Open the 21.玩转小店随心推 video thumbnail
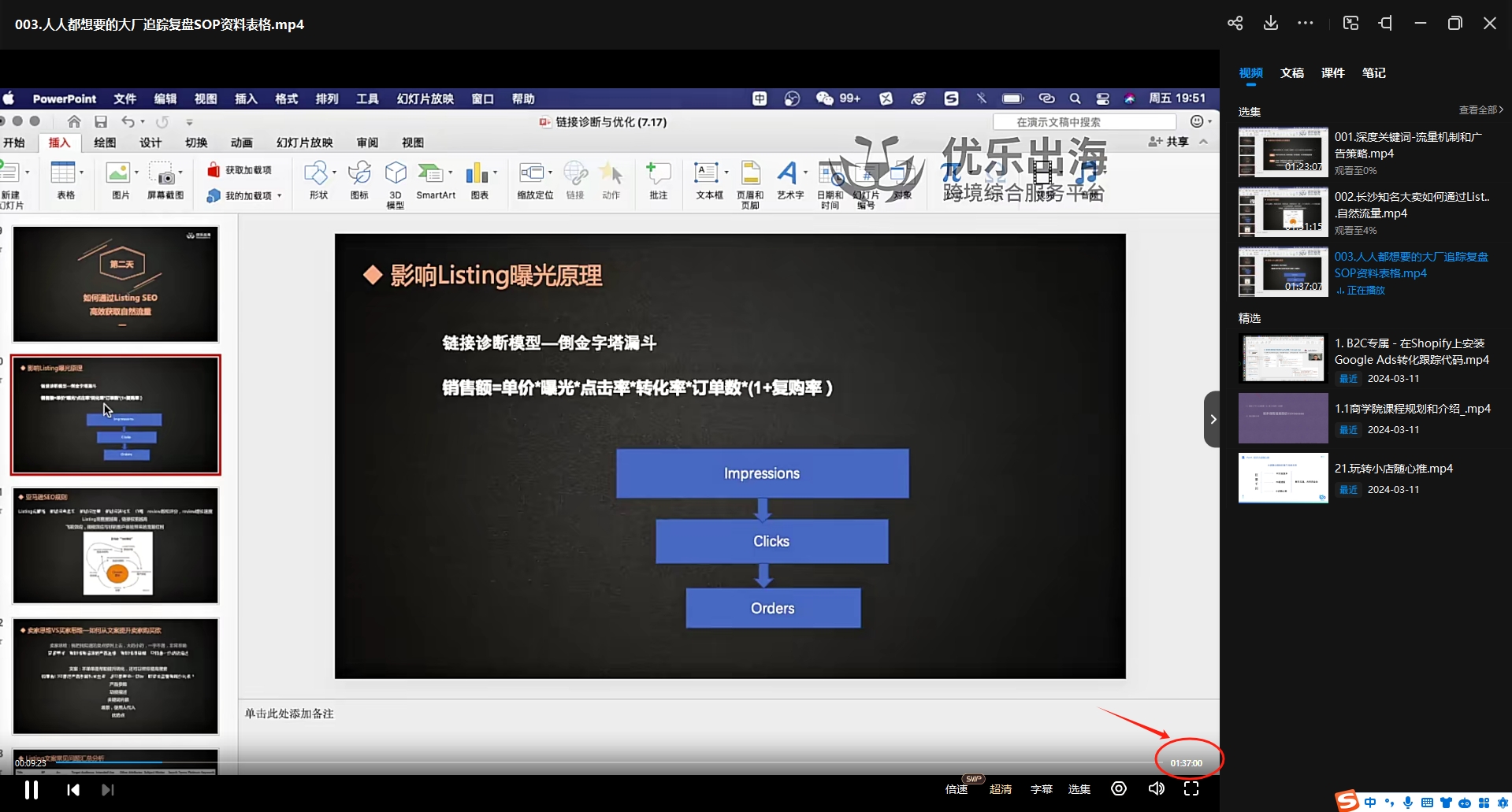Screen dimensions: 1512x812 tap(1283, 477)
